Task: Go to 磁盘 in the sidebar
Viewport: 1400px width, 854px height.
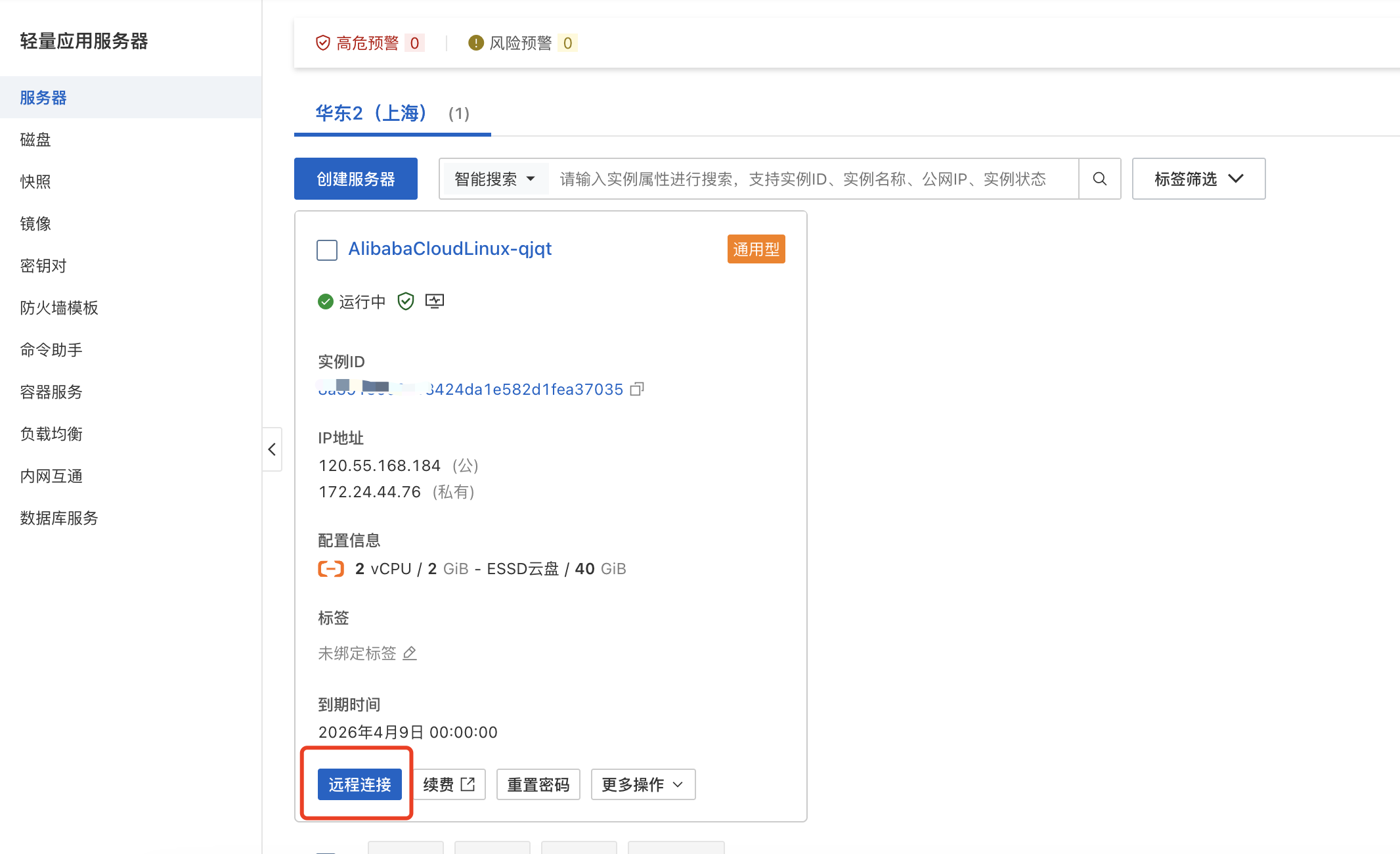Action: click(131, 140)
